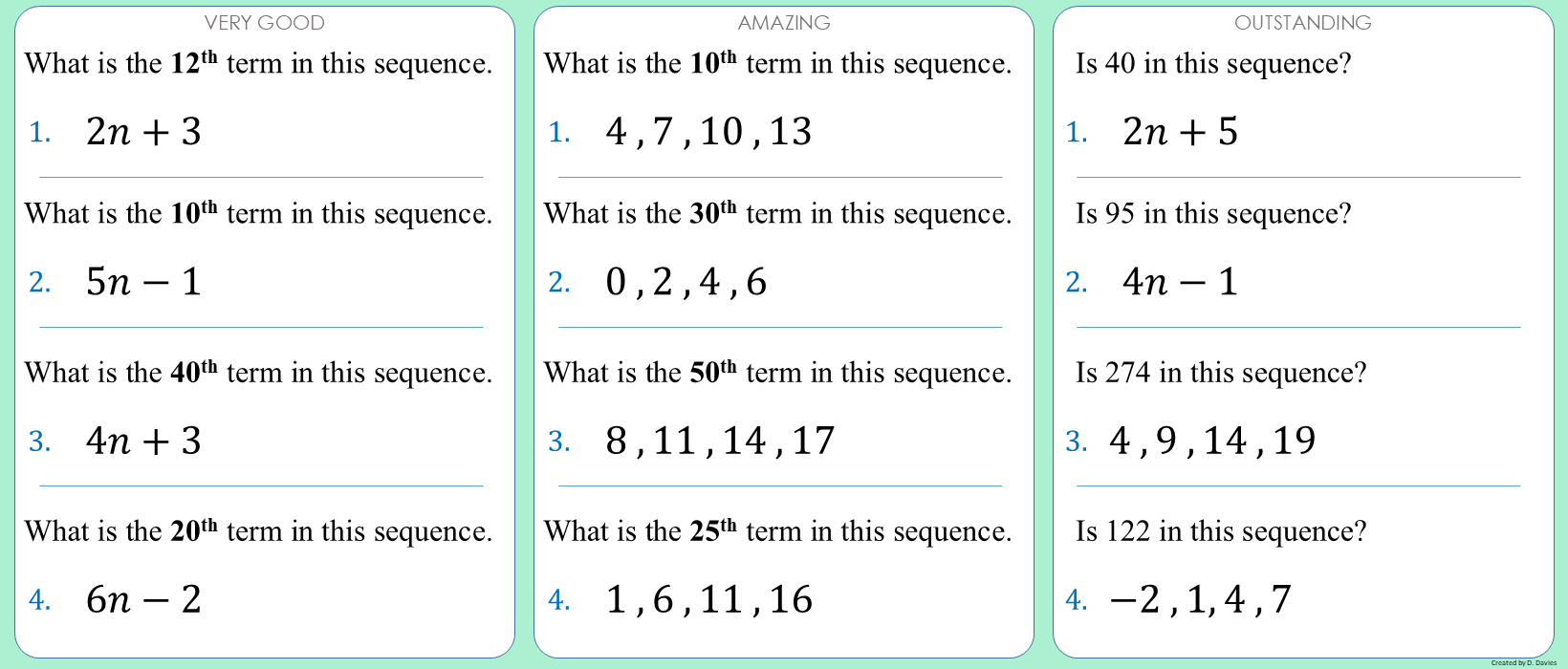Click the expression 4n + 3
This screenshot has height=669, width=1568.
tap(143, 441)
